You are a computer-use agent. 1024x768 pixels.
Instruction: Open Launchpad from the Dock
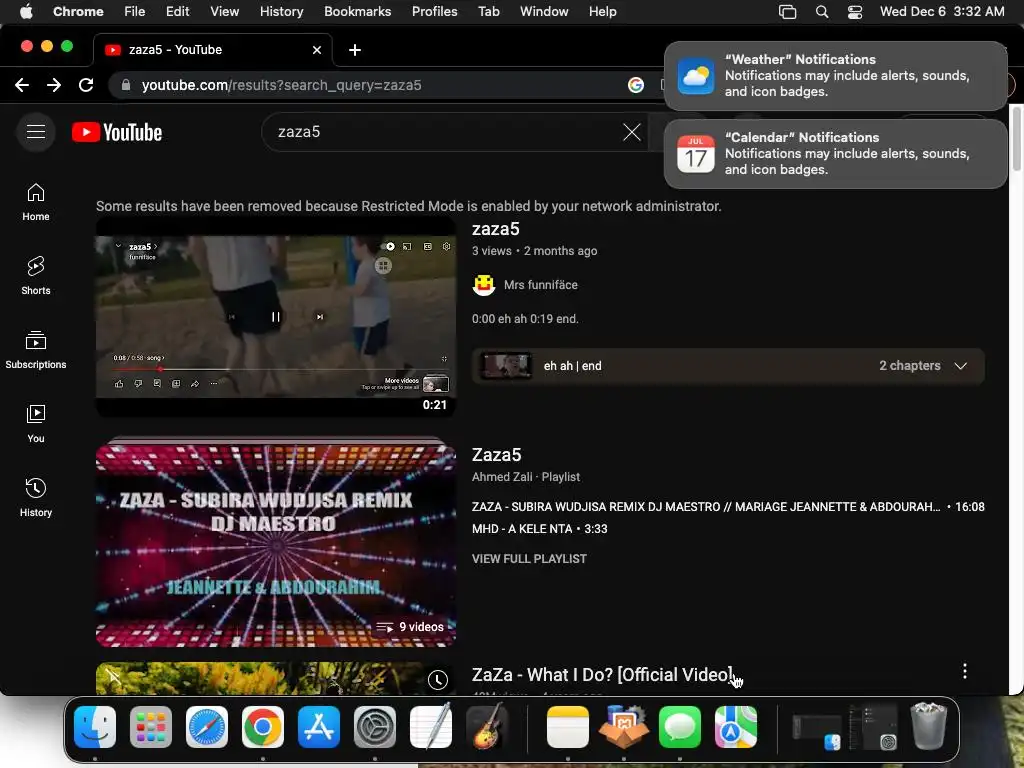(151, 726)
